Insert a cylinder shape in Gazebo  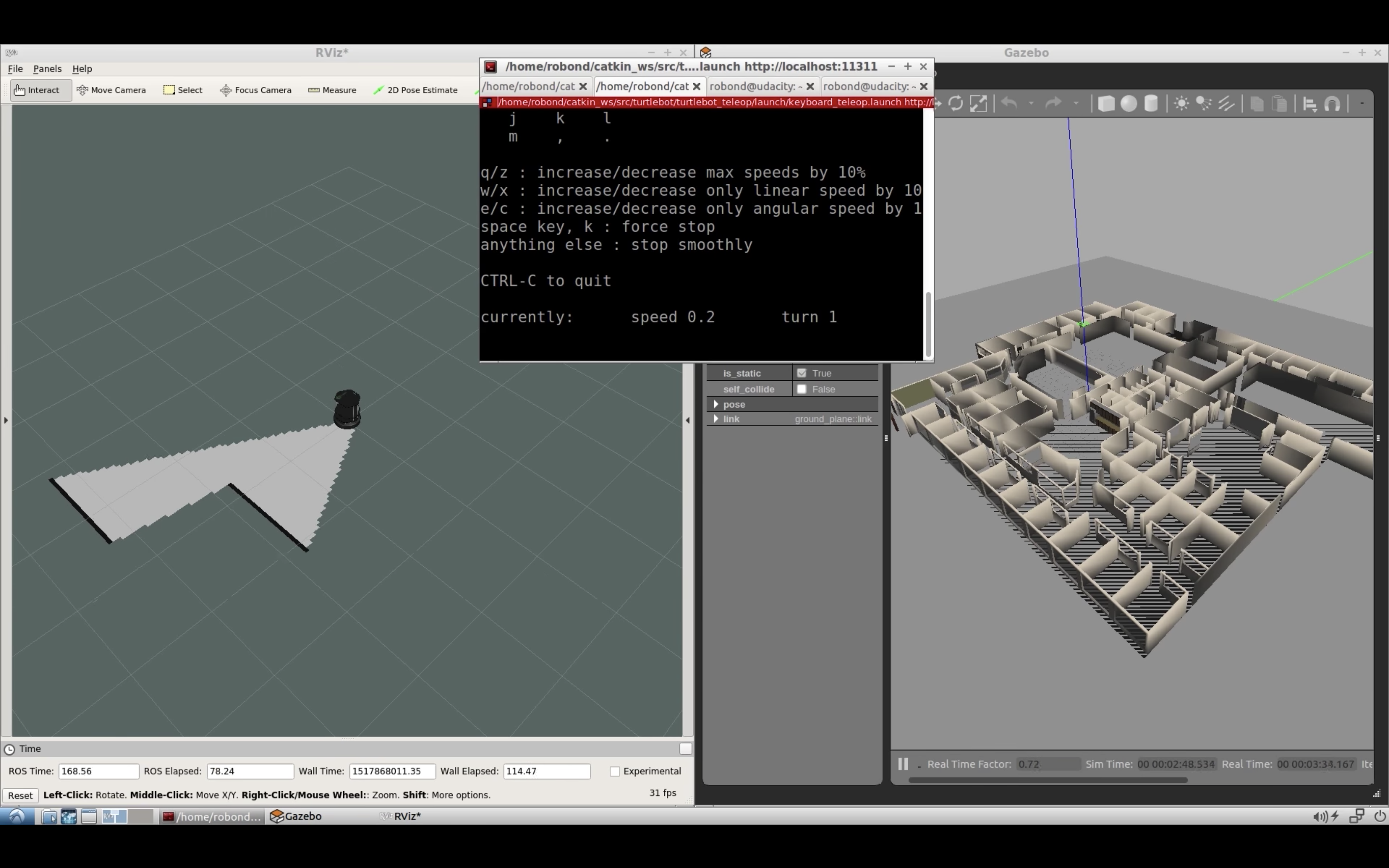click(1151, 104)
